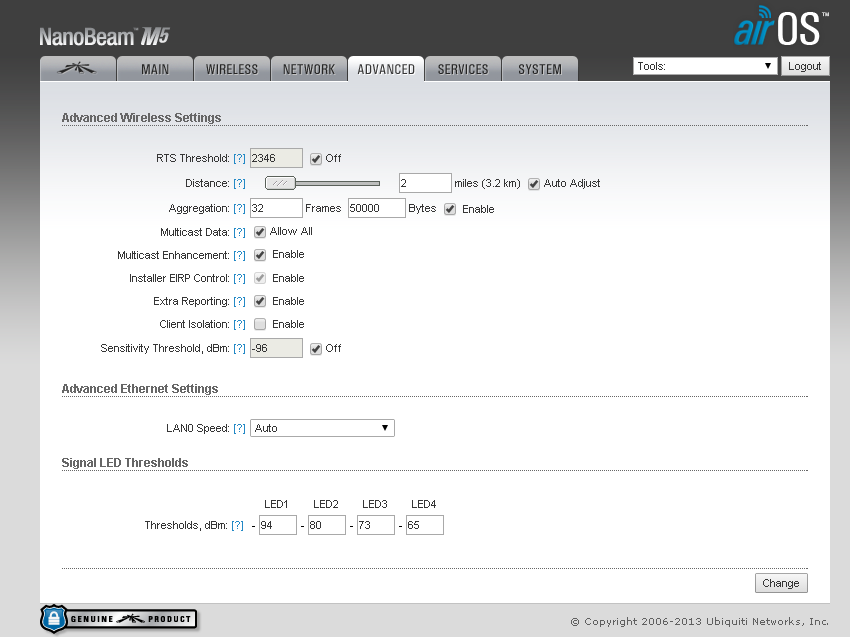Switch to the SYSTEM tab
This screenshot has height=637, width=850.
click(x=540, y=69)
